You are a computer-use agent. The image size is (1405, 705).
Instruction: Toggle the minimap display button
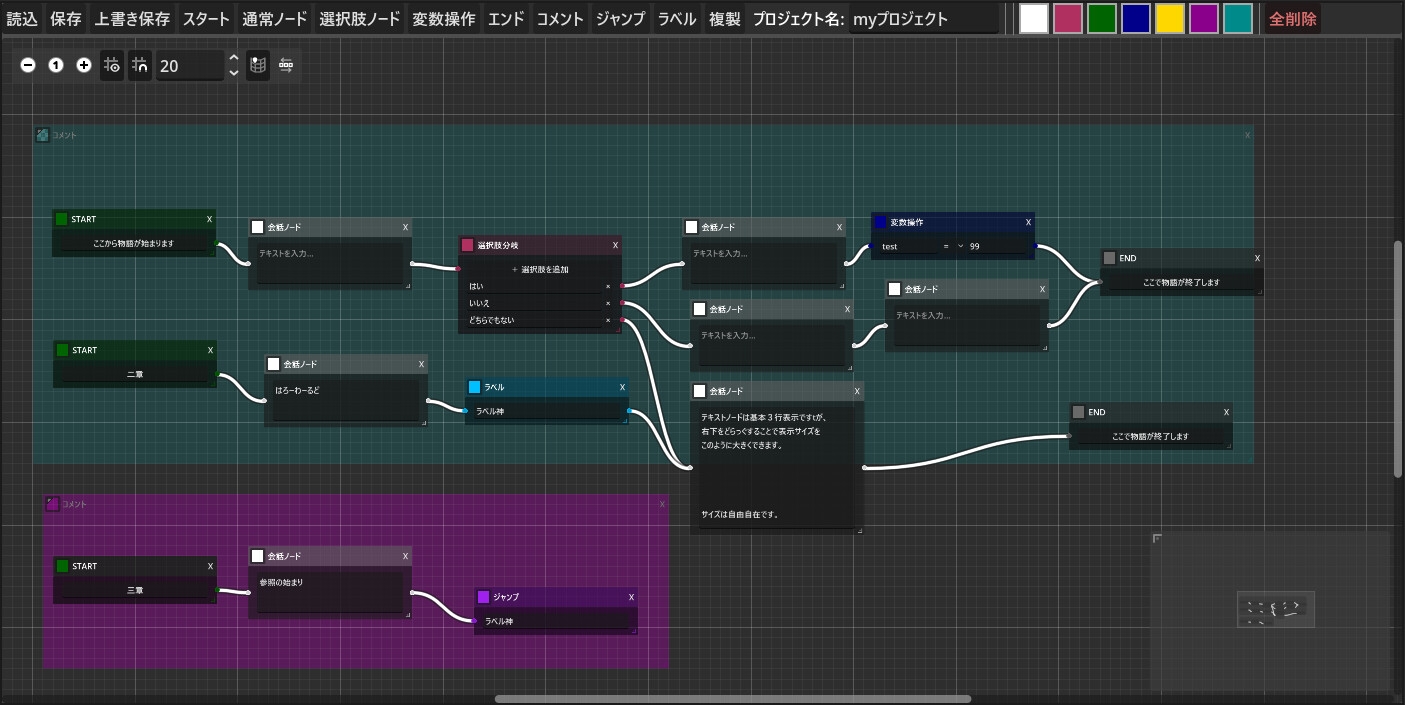[x=258, y=65]
